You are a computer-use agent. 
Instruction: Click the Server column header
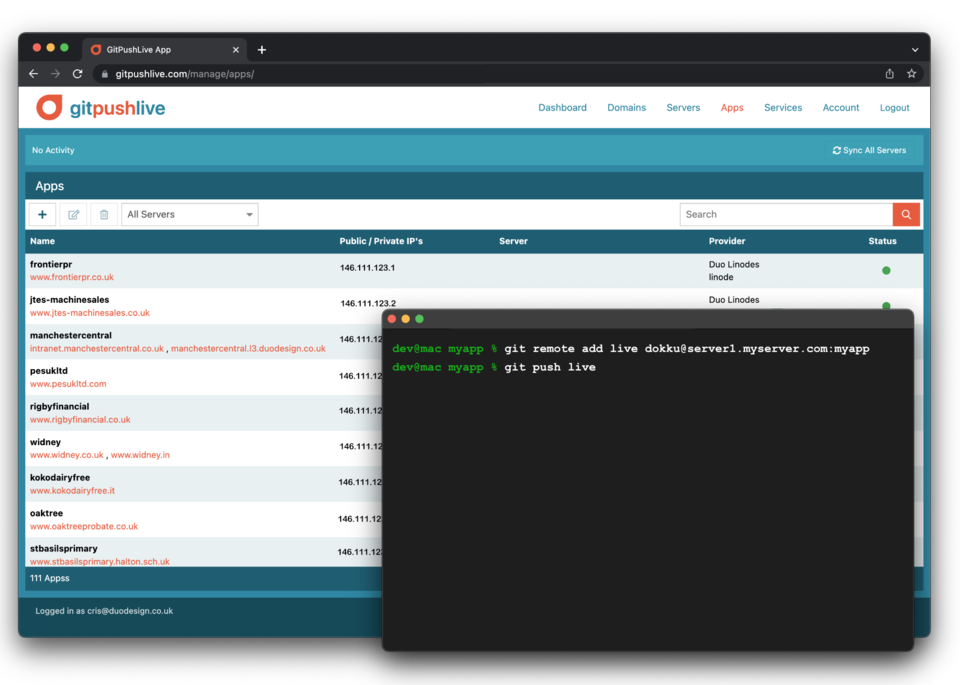513,241
